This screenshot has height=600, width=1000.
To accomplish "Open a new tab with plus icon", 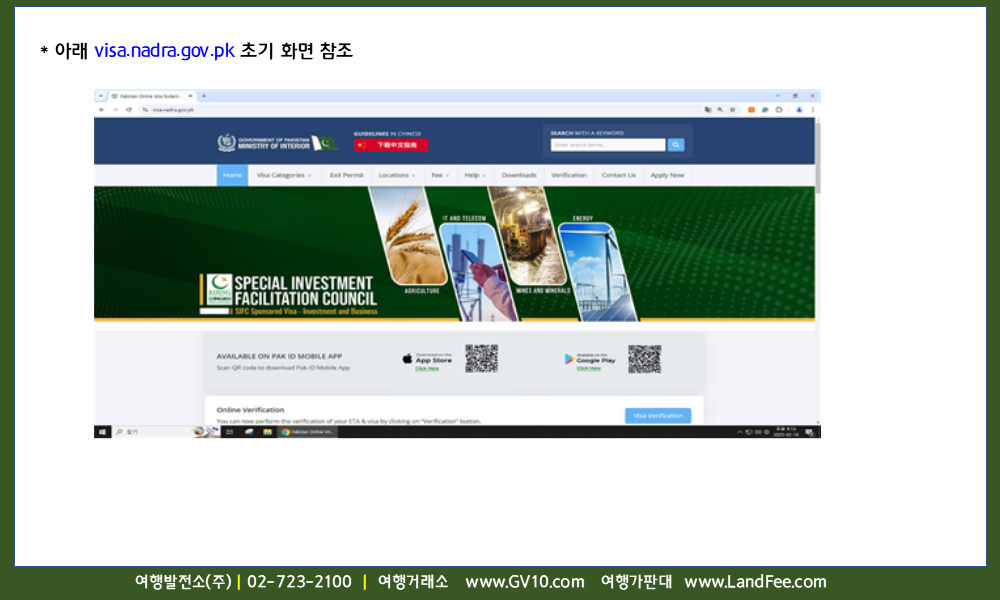I will (x=204, y=96).
